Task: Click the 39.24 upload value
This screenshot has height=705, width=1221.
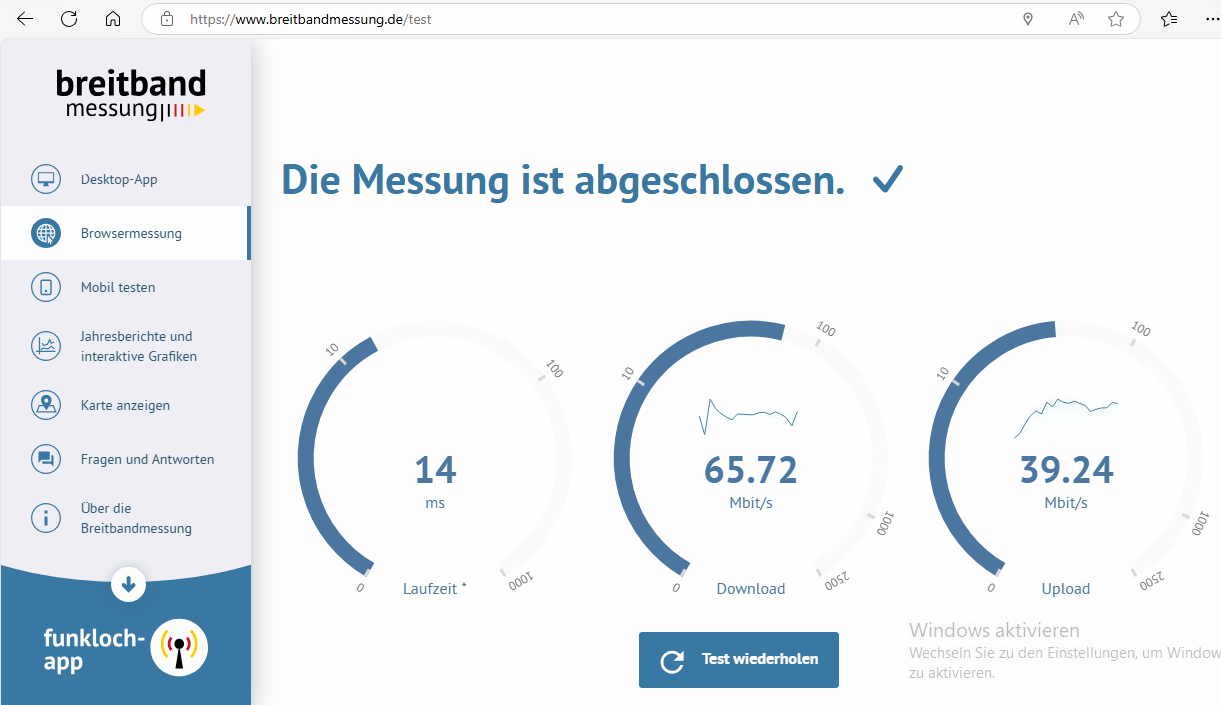Action: tap(1066, 470)
